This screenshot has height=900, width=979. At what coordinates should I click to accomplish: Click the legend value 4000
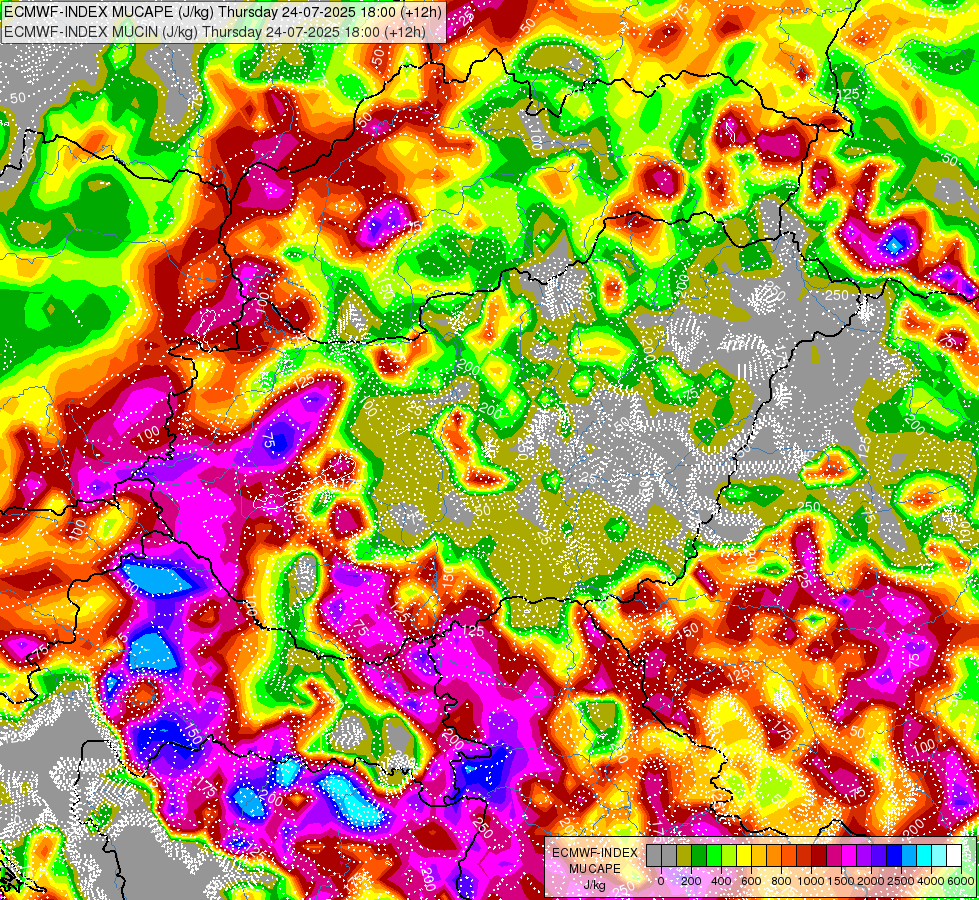coord(931,881)
